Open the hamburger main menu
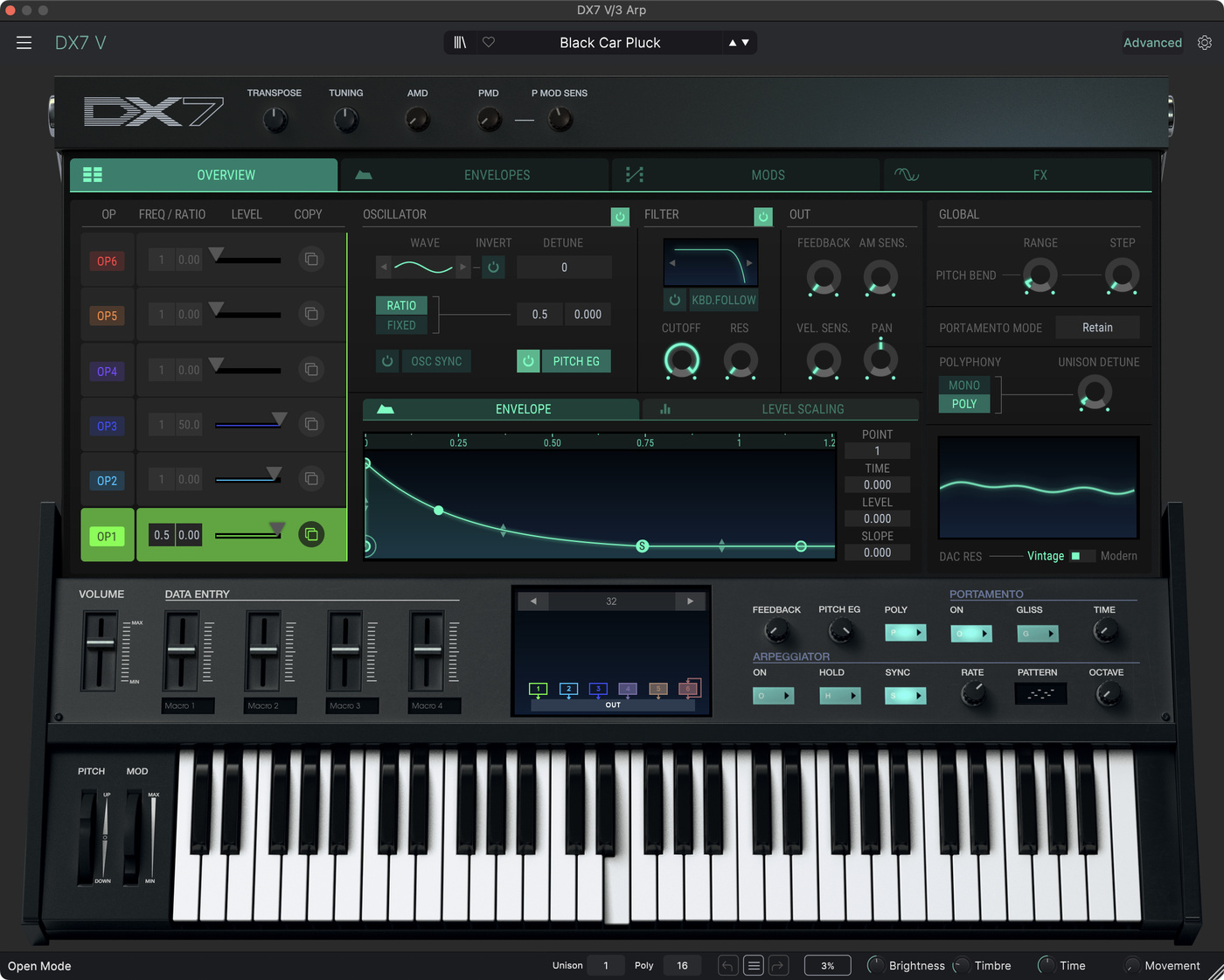The image size is (1224, 980). pyautogui.click(x=24, y=43)
